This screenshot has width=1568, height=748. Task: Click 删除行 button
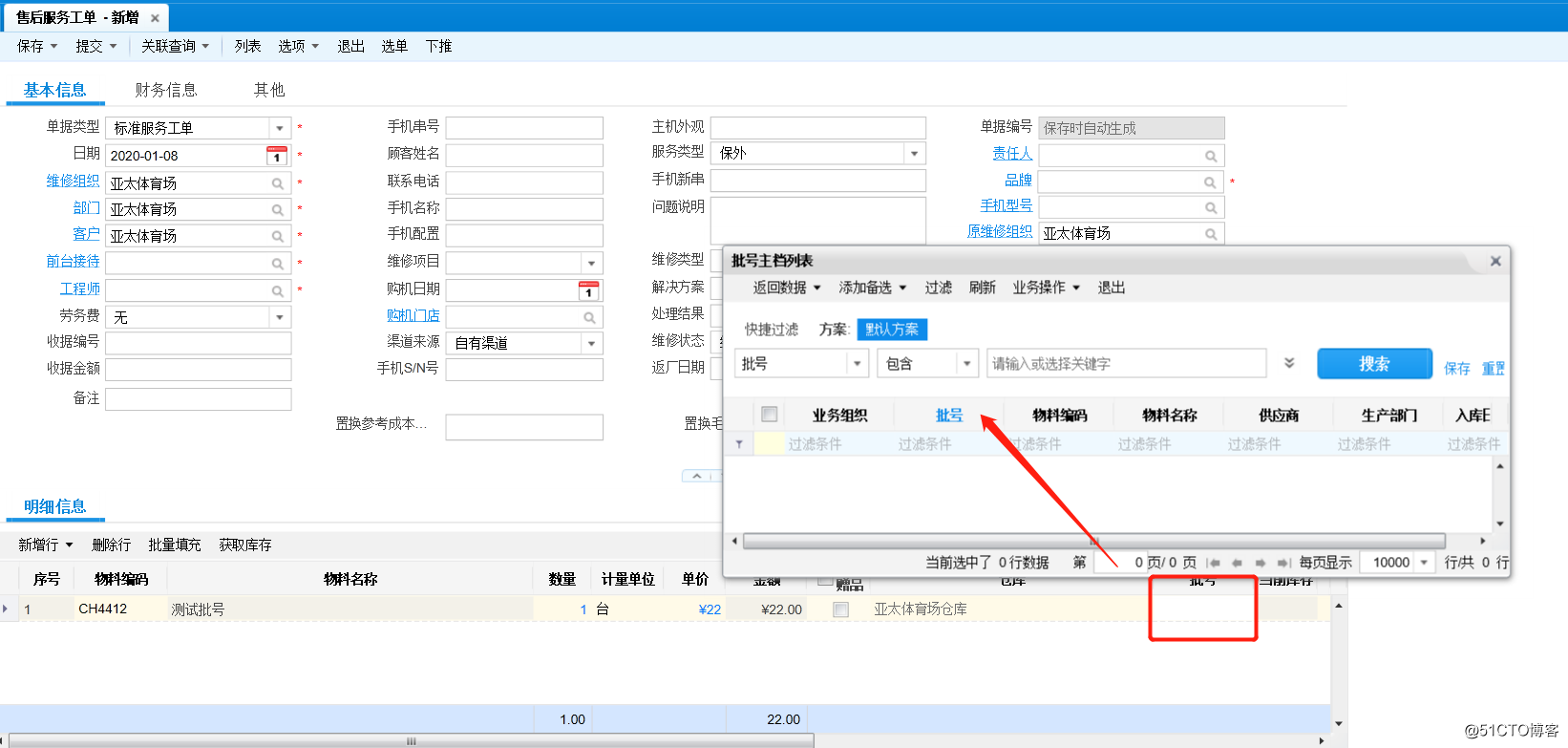pos(111,545)
